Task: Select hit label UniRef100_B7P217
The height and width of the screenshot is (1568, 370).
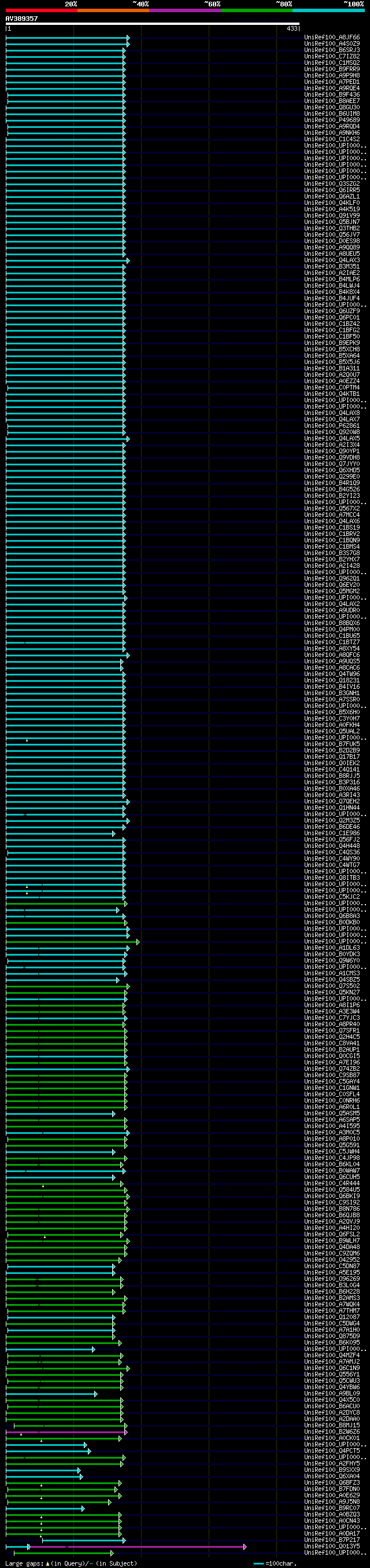Action: tap(332, 1540)
